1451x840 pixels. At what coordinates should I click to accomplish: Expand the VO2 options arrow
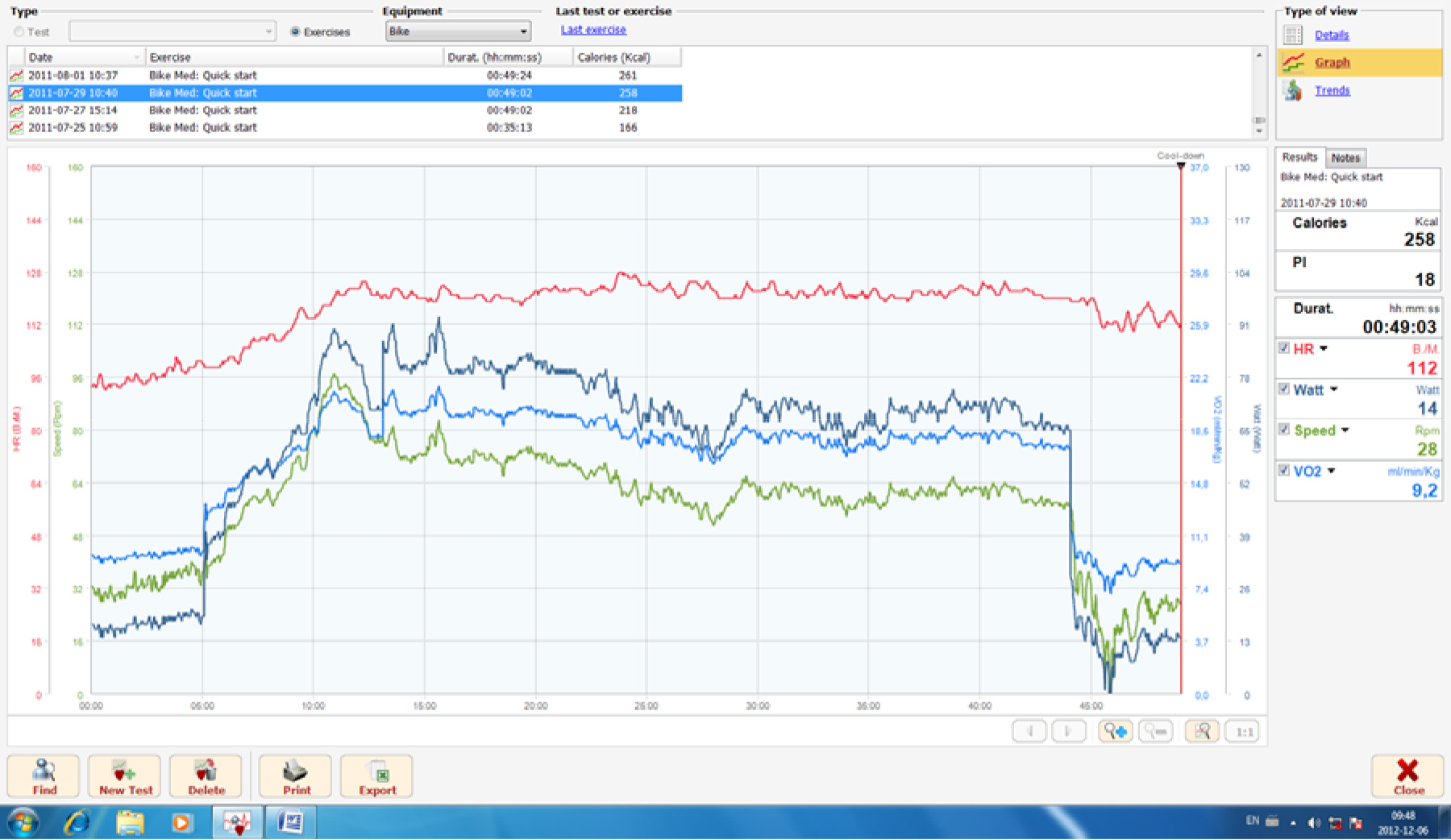coord(1331,471)
